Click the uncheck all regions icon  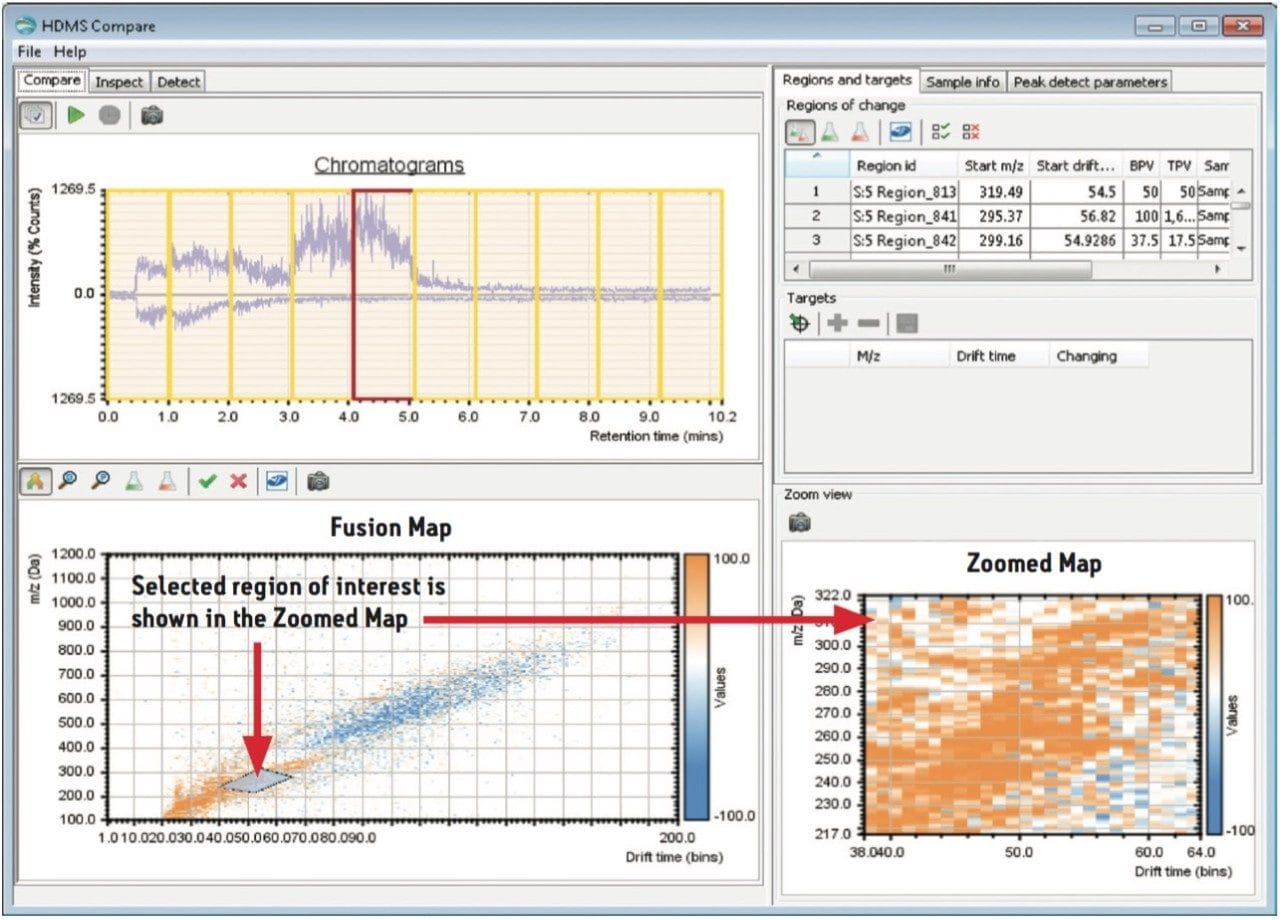click(971, 131)
